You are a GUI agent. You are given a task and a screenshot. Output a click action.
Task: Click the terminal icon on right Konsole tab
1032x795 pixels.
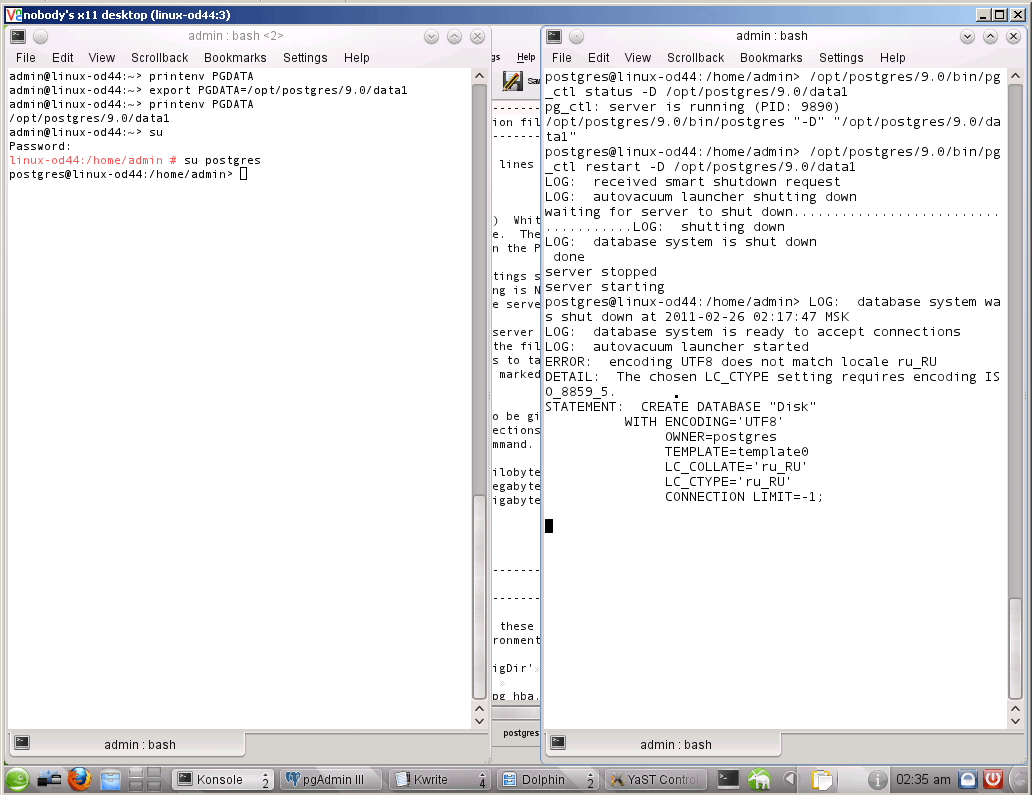click(x=558, y=742)
